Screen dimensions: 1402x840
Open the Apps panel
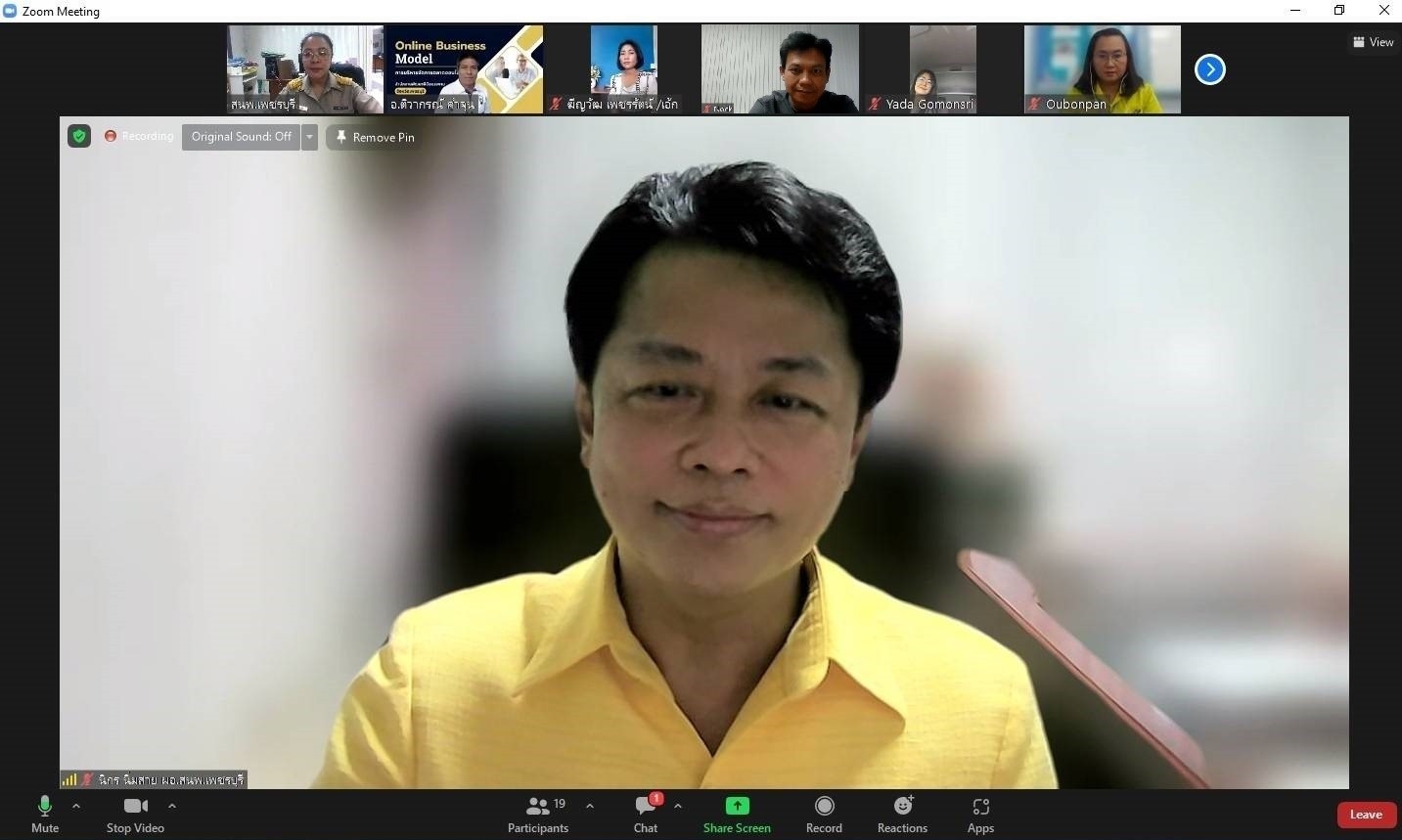[x=980, y=815]
